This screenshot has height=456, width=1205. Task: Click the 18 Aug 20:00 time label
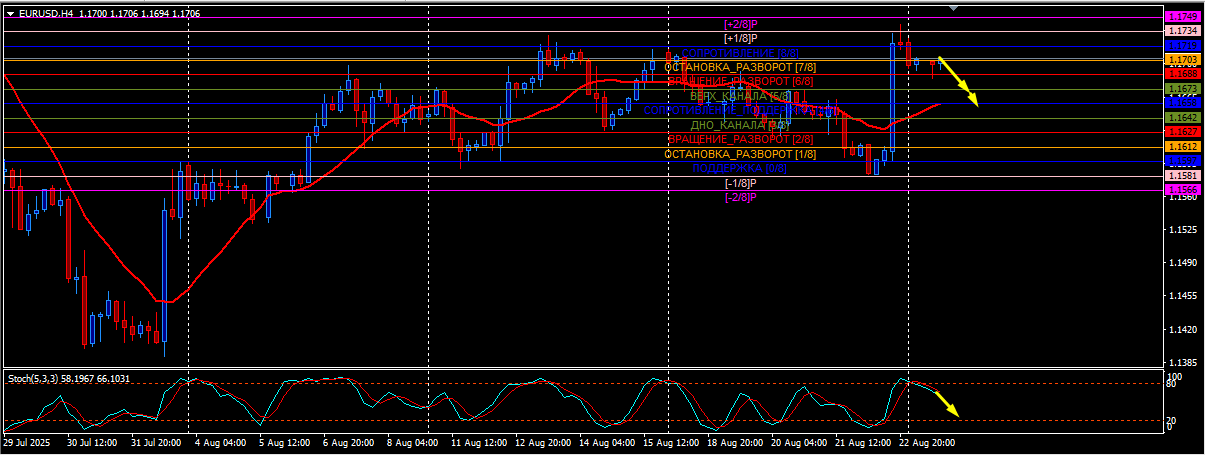(735, 441)
